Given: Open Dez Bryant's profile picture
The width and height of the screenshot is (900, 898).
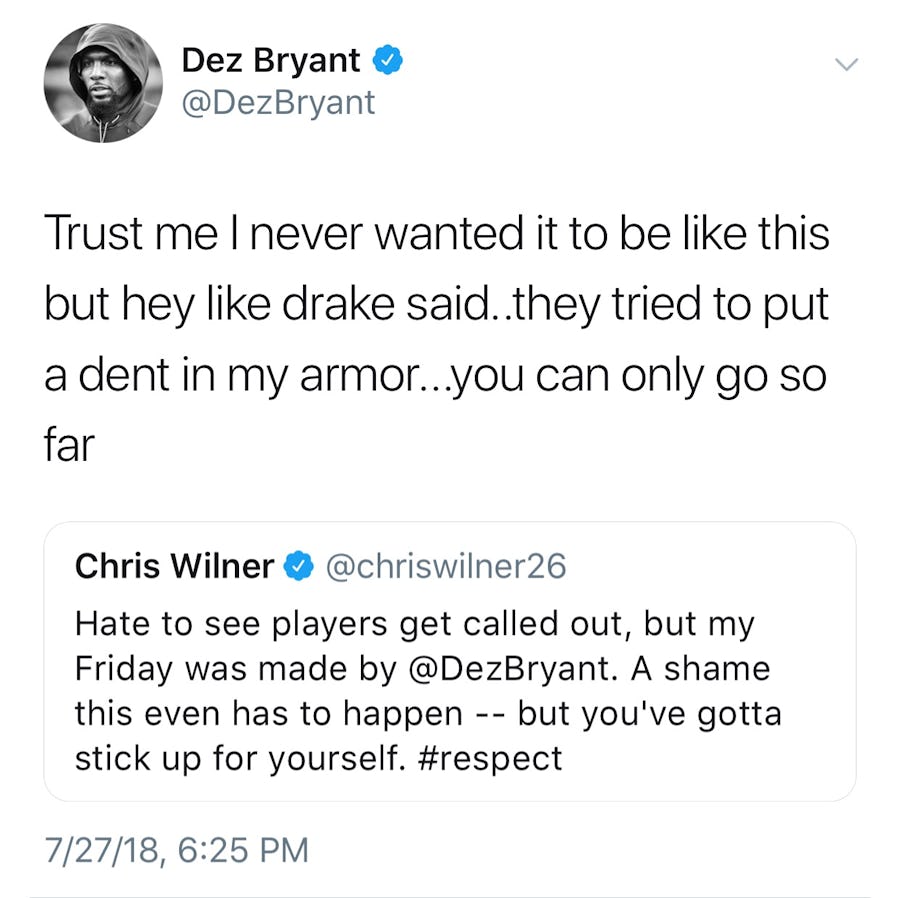Looking at the screenshot, I should (x=103, y=83).
